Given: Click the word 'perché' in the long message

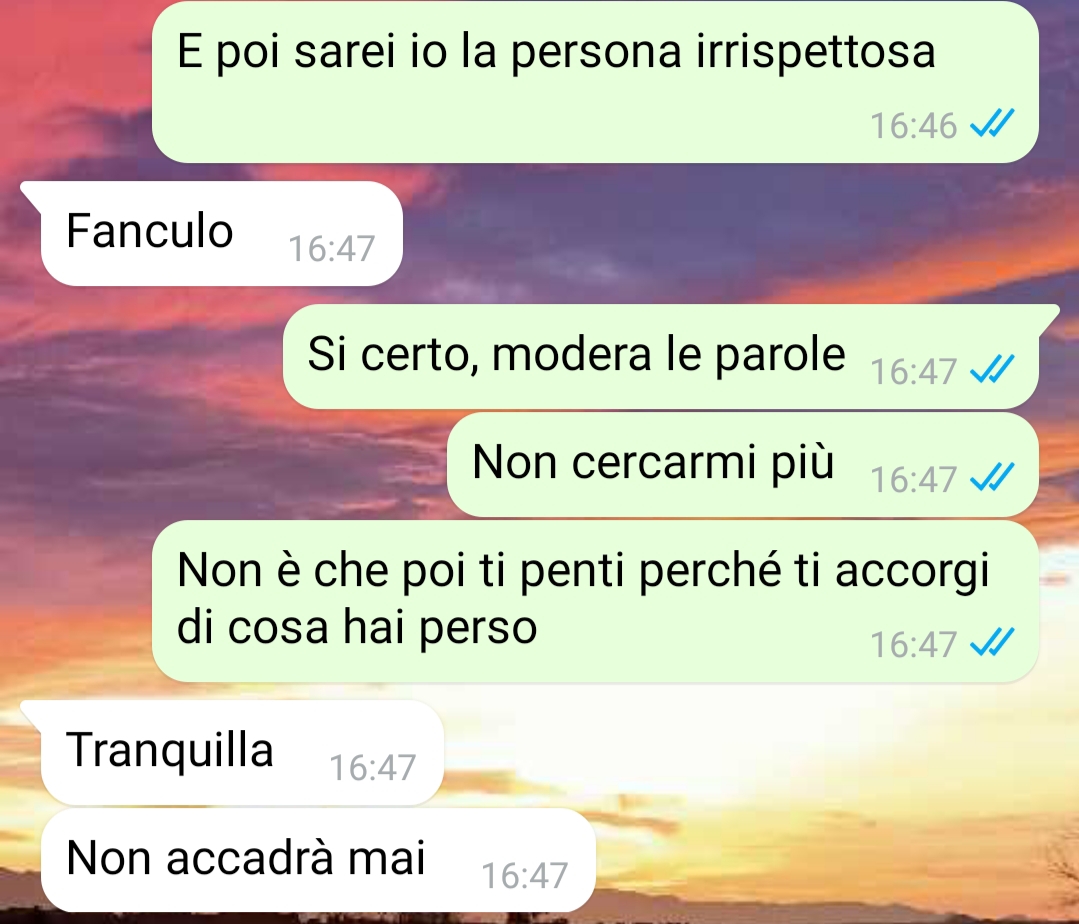Looking at the screenshot, I should [x=709, y=571].
